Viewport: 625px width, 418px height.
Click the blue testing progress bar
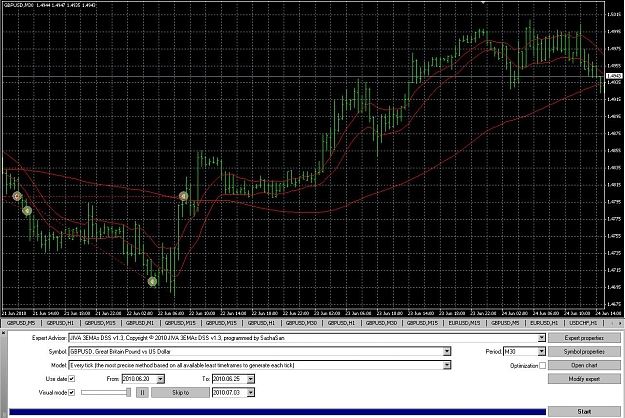[x=277, y=412]
